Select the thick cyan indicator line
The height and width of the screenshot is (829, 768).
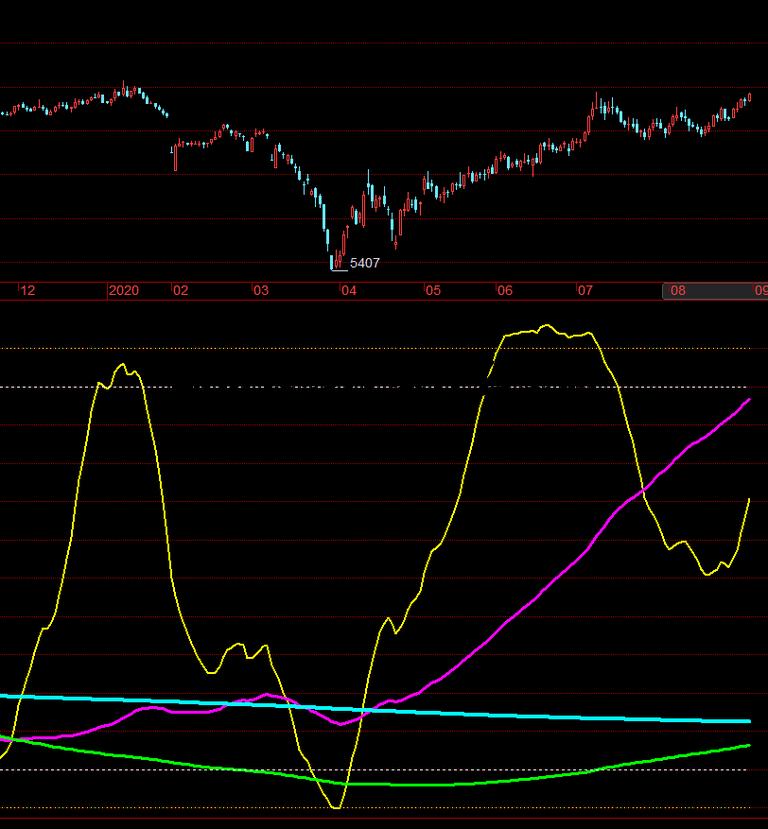tap(500, 714)
